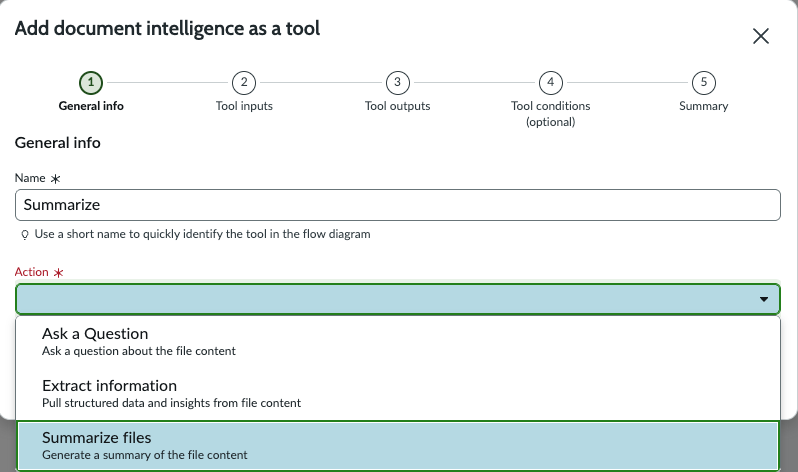Screen dimensions: 798x472
Task: Choose the Ask a Question action
Action: click(398, 342)
